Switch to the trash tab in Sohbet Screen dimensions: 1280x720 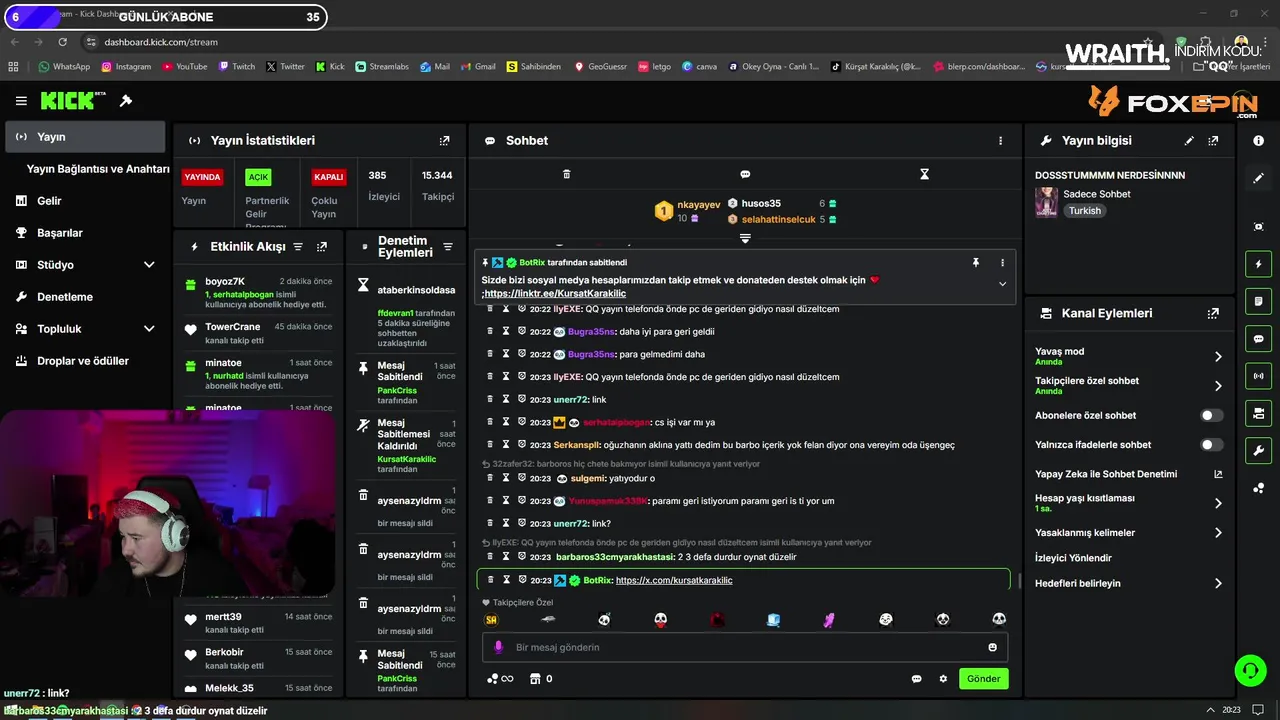566,174
